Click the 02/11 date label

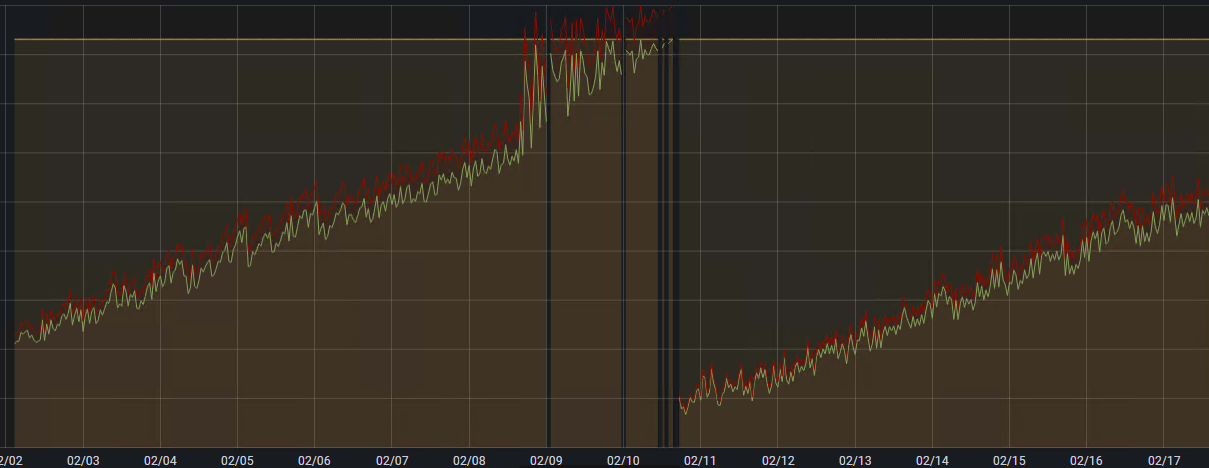coord(700,460)
